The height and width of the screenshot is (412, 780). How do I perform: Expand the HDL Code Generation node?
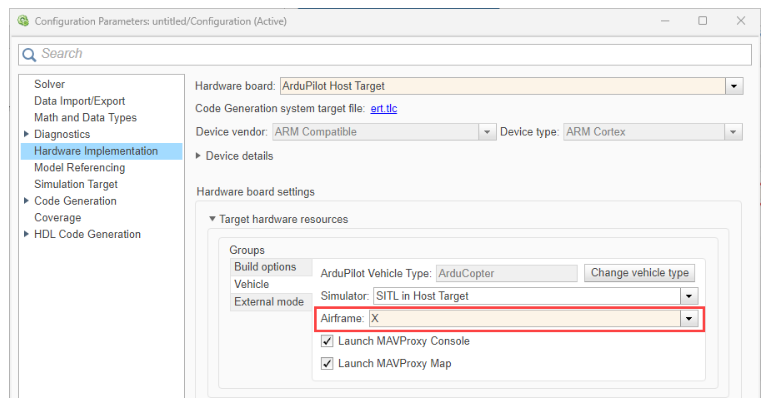pyautogui.click(x=26, y=235)
